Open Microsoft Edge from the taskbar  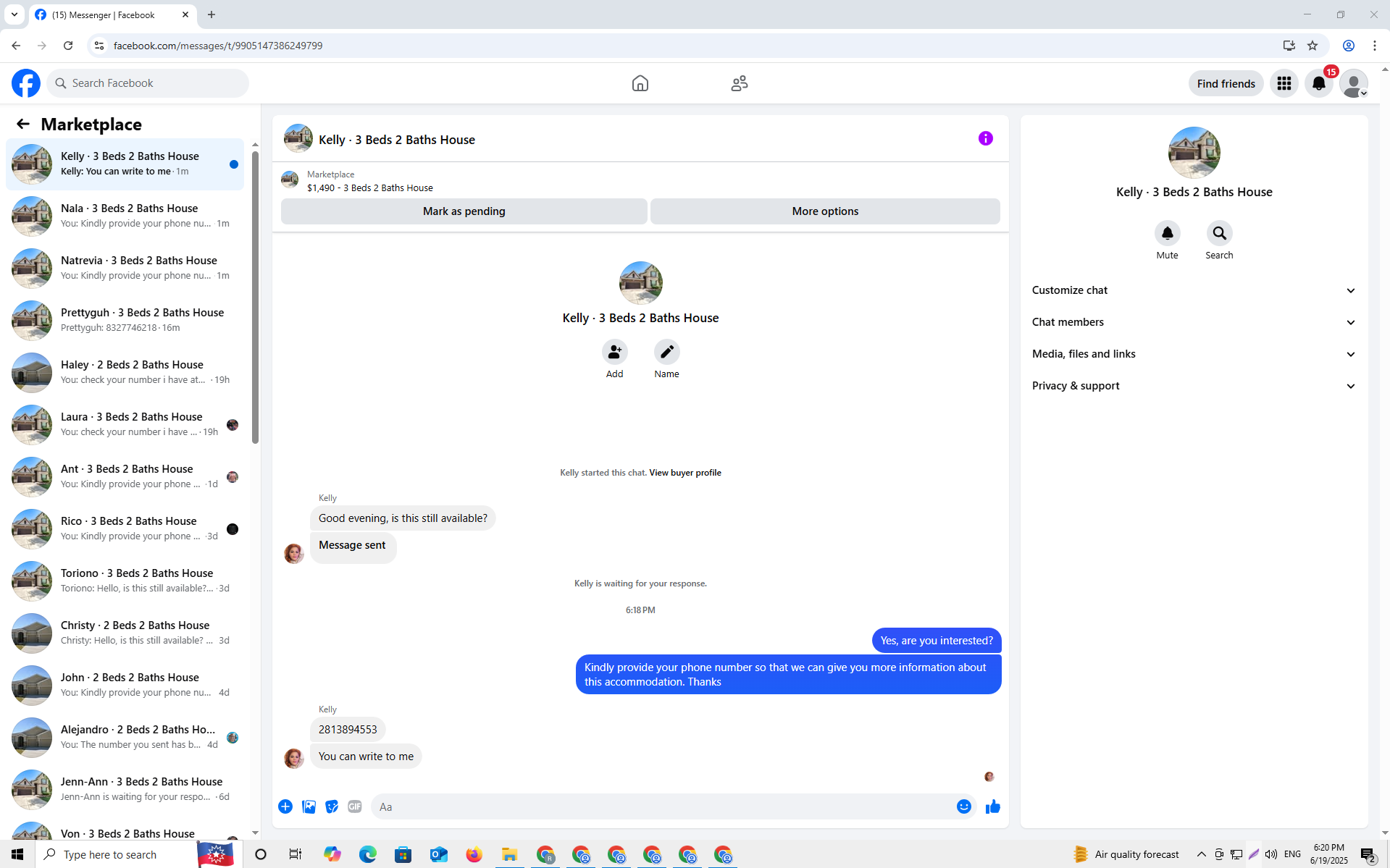(368, 854)
